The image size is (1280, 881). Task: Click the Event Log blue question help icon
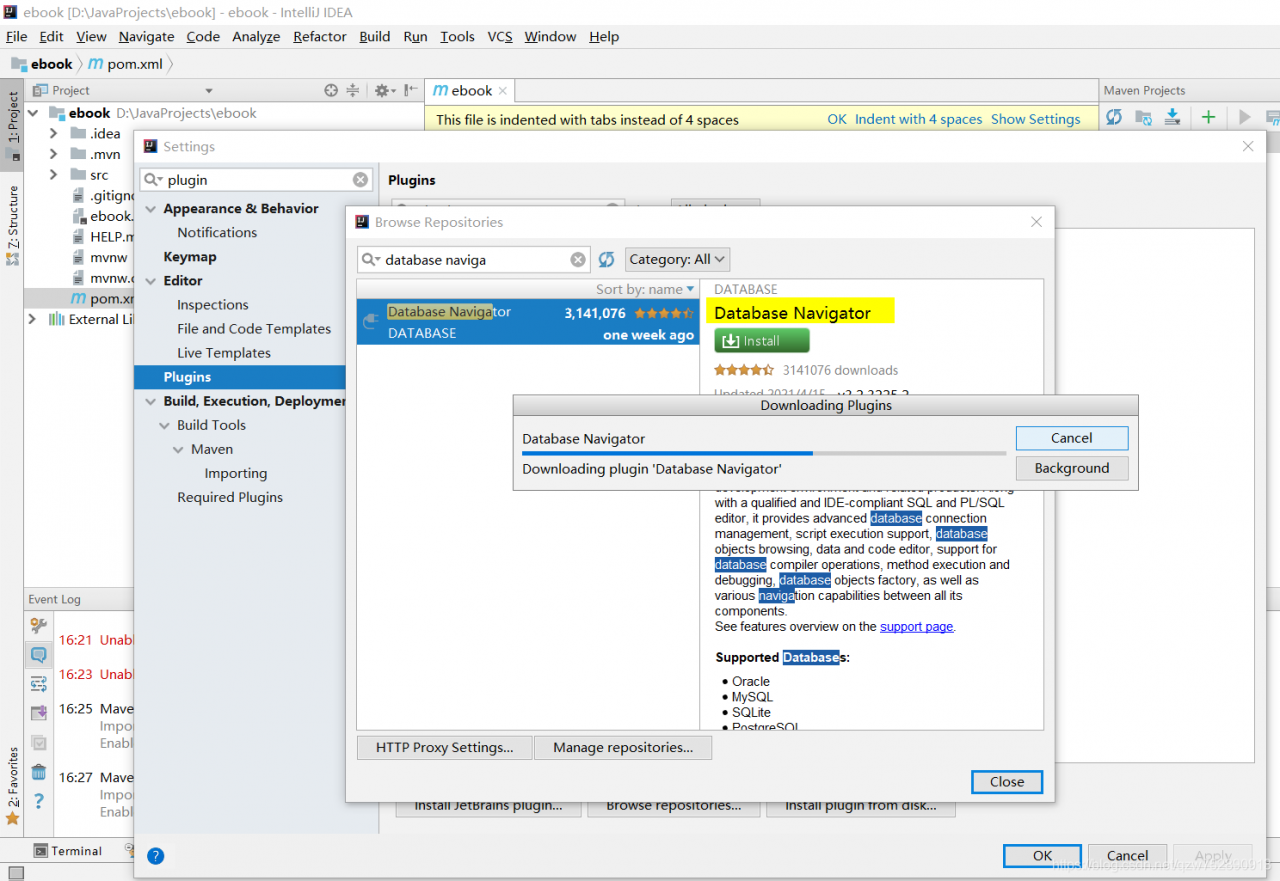pyautogui.click(x=38, y=801)
